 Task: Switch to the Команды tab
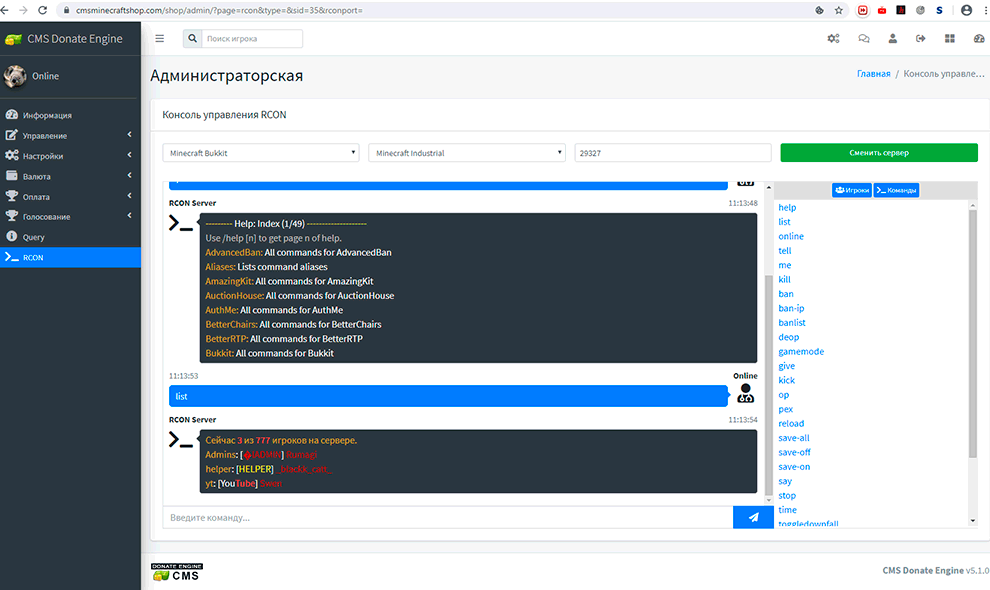click(896, 190)
